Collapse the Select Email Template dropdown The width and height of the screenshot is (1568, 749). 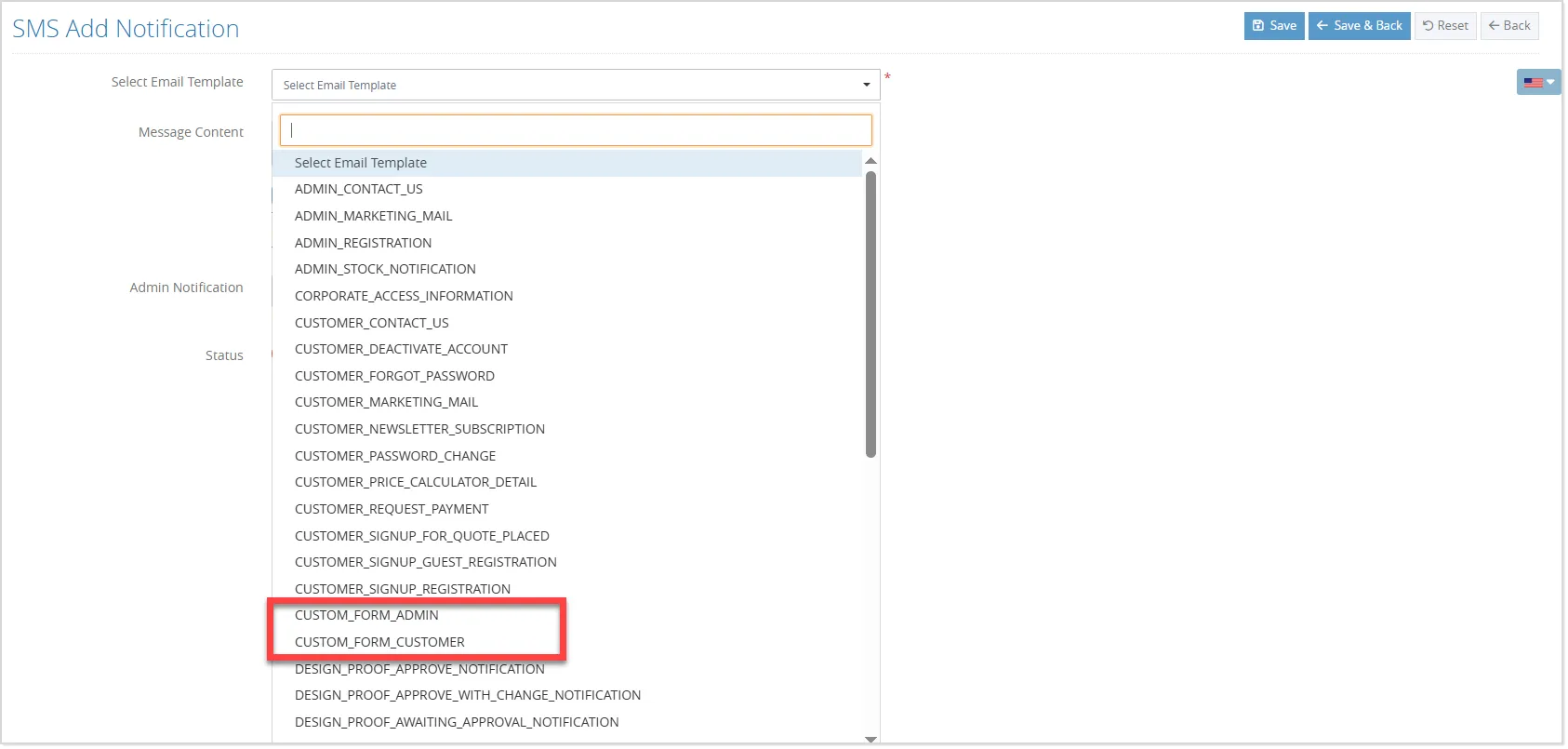(576, 85)
